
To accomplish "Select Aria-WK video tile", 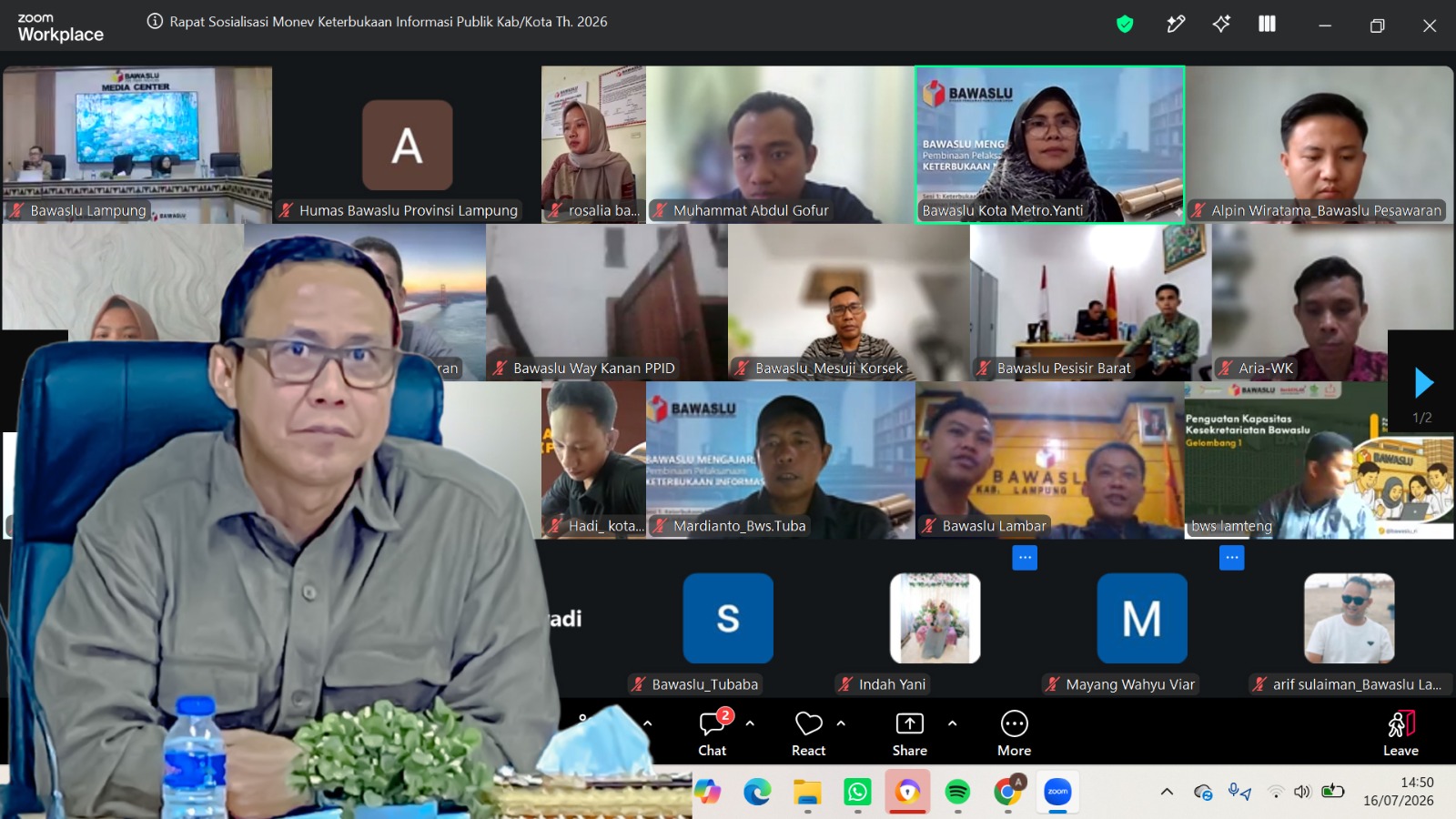I will coord(1299,302).
